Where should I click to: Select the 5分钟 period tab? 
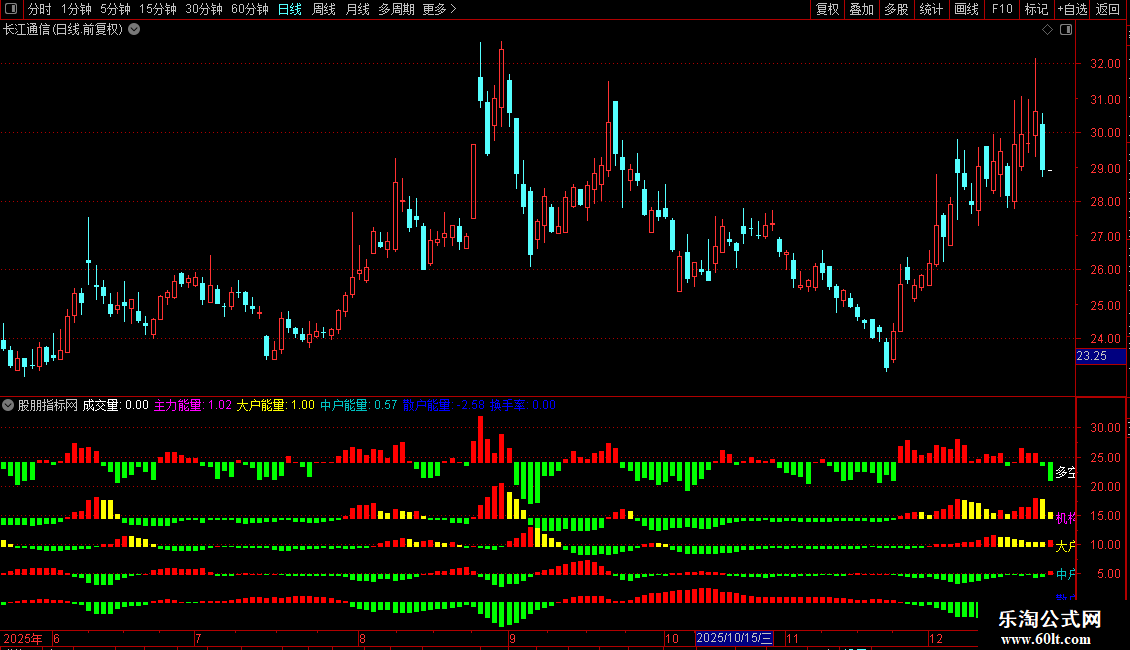click(115, 9)
